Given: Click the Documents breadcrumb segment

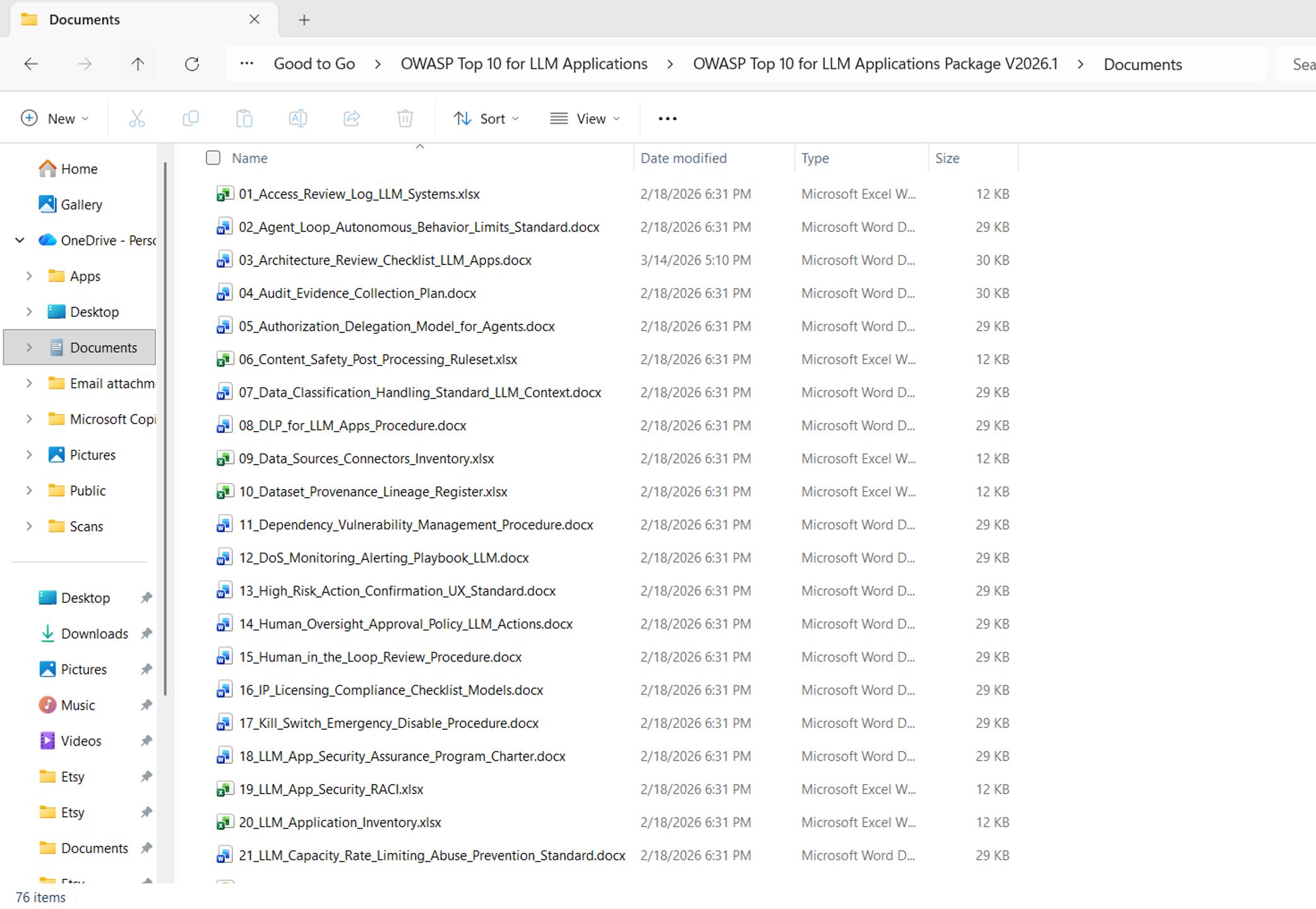Looking at the screenshot, I should tap(1142, 64).
